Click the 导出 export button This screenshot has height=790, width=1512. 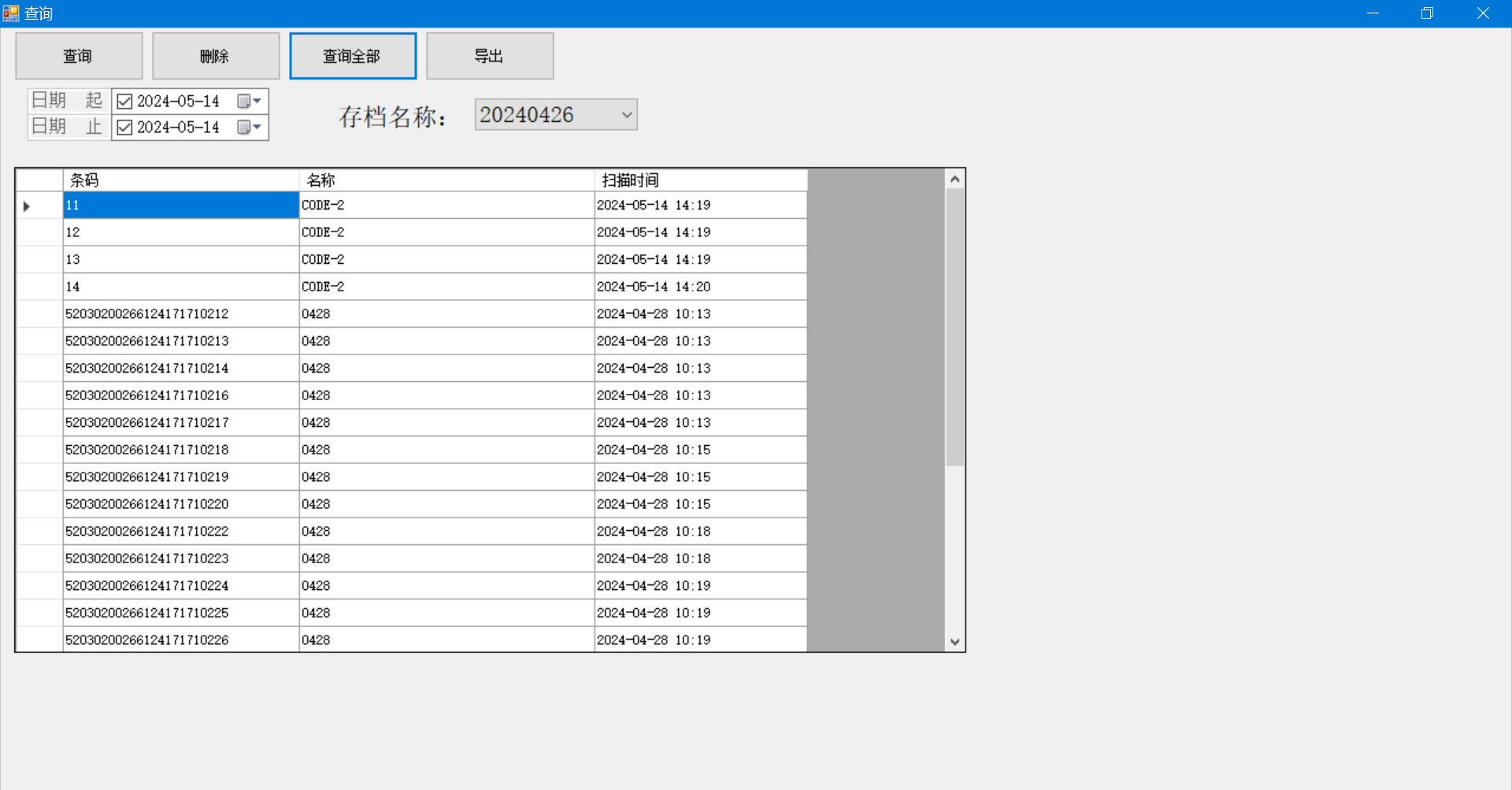pos(489,56)
